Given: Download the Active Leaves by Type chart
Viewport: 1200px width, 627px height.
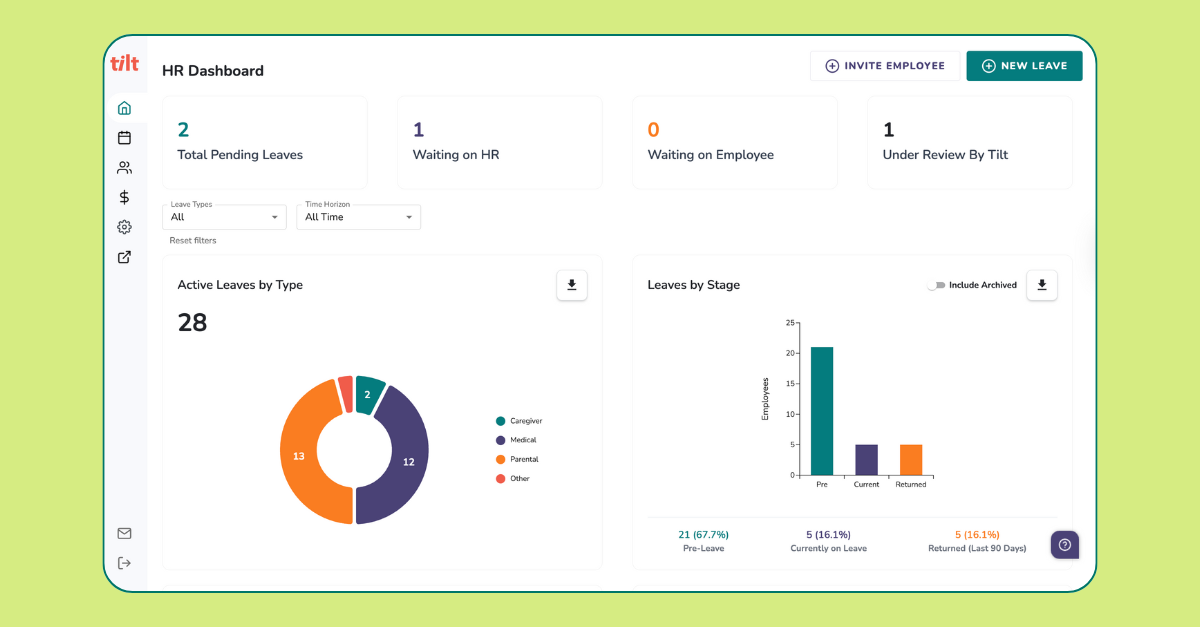Looking at the screenshot, I should coord(571,285).
